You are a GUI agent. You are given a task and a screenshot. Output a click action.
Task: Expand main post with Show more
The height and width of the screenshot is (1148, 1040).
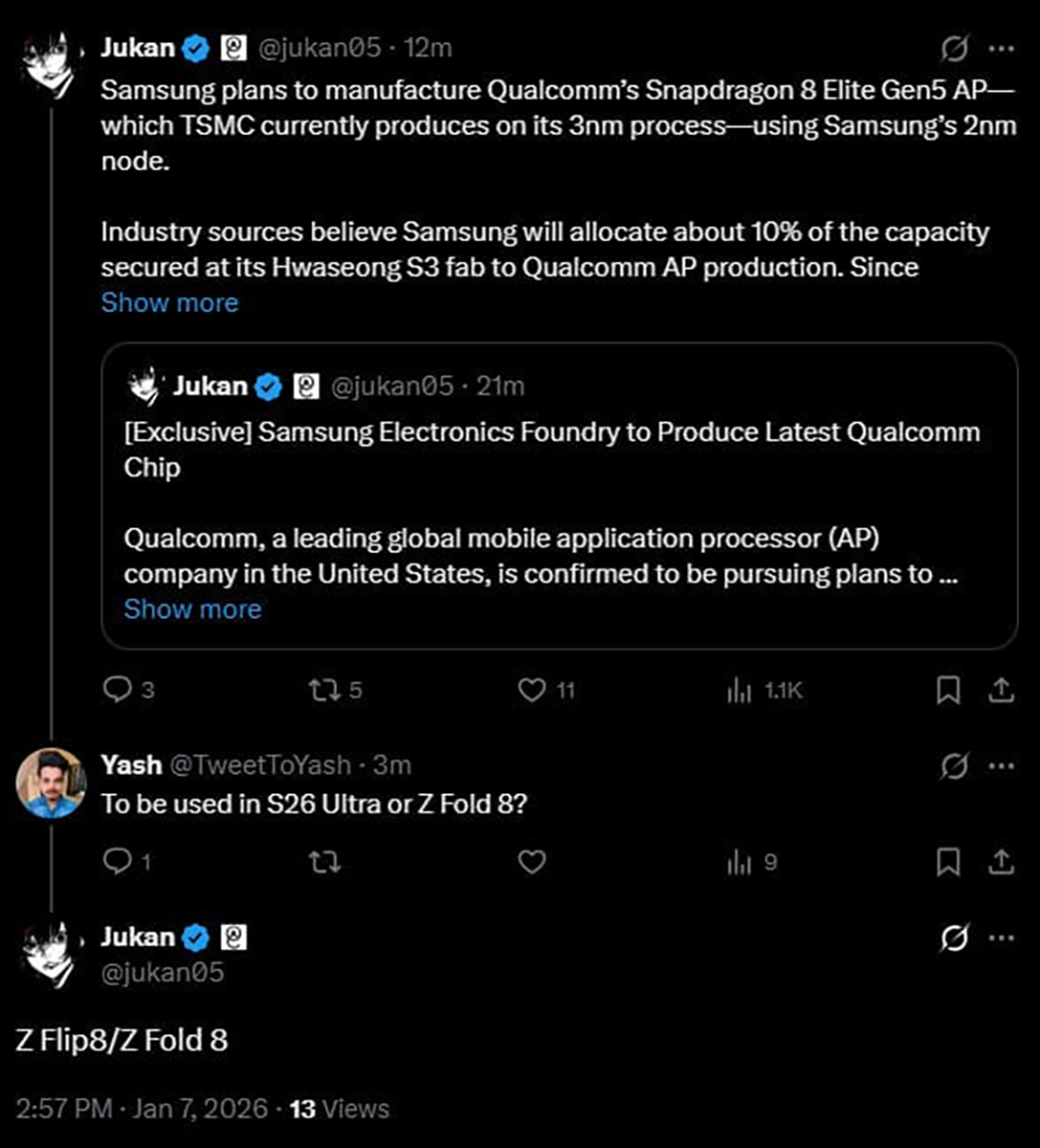pyautogui.click(x=169, y=302)
